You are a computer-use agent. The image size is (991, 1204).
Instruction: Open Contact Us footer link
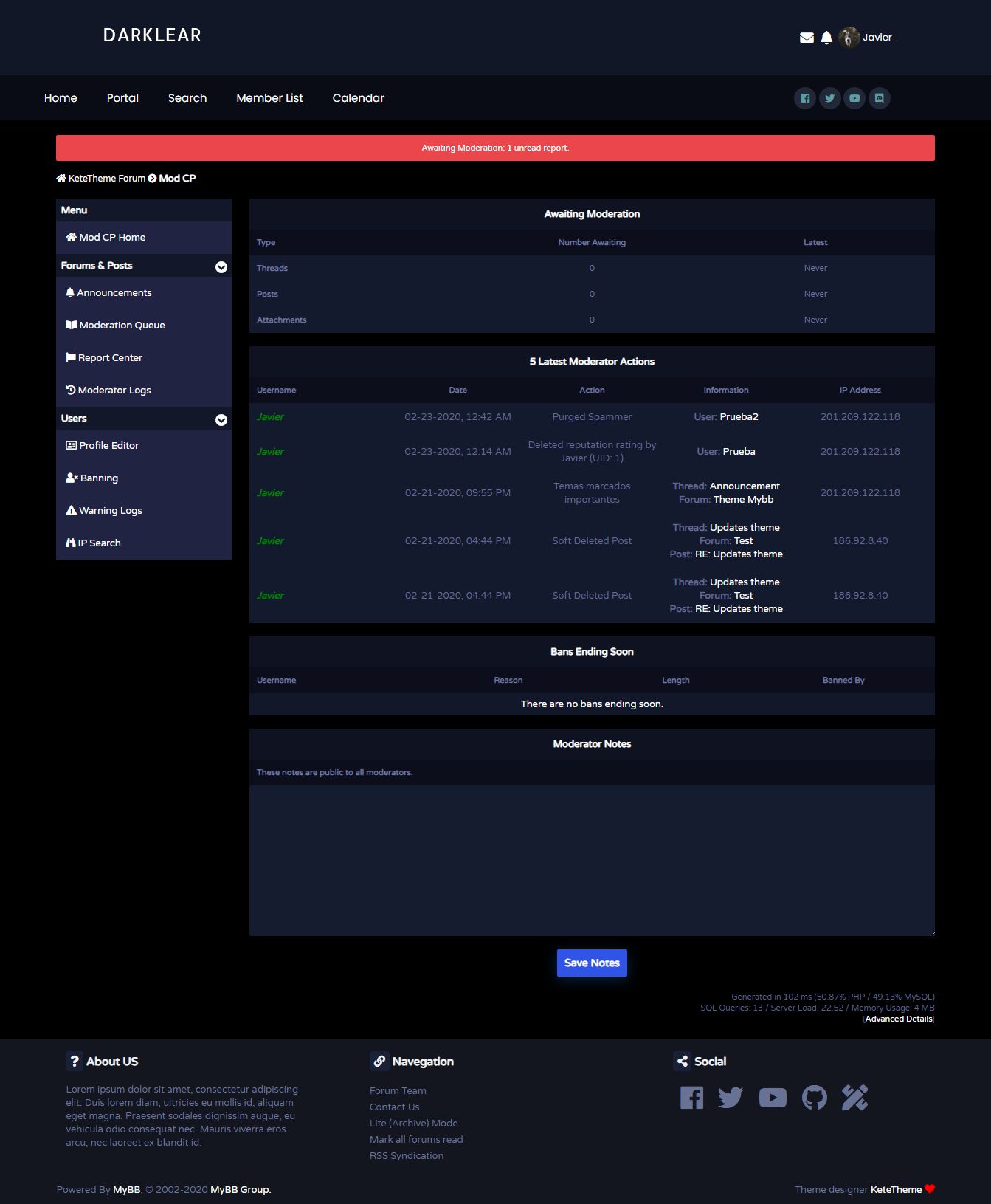pos(394,1107)
